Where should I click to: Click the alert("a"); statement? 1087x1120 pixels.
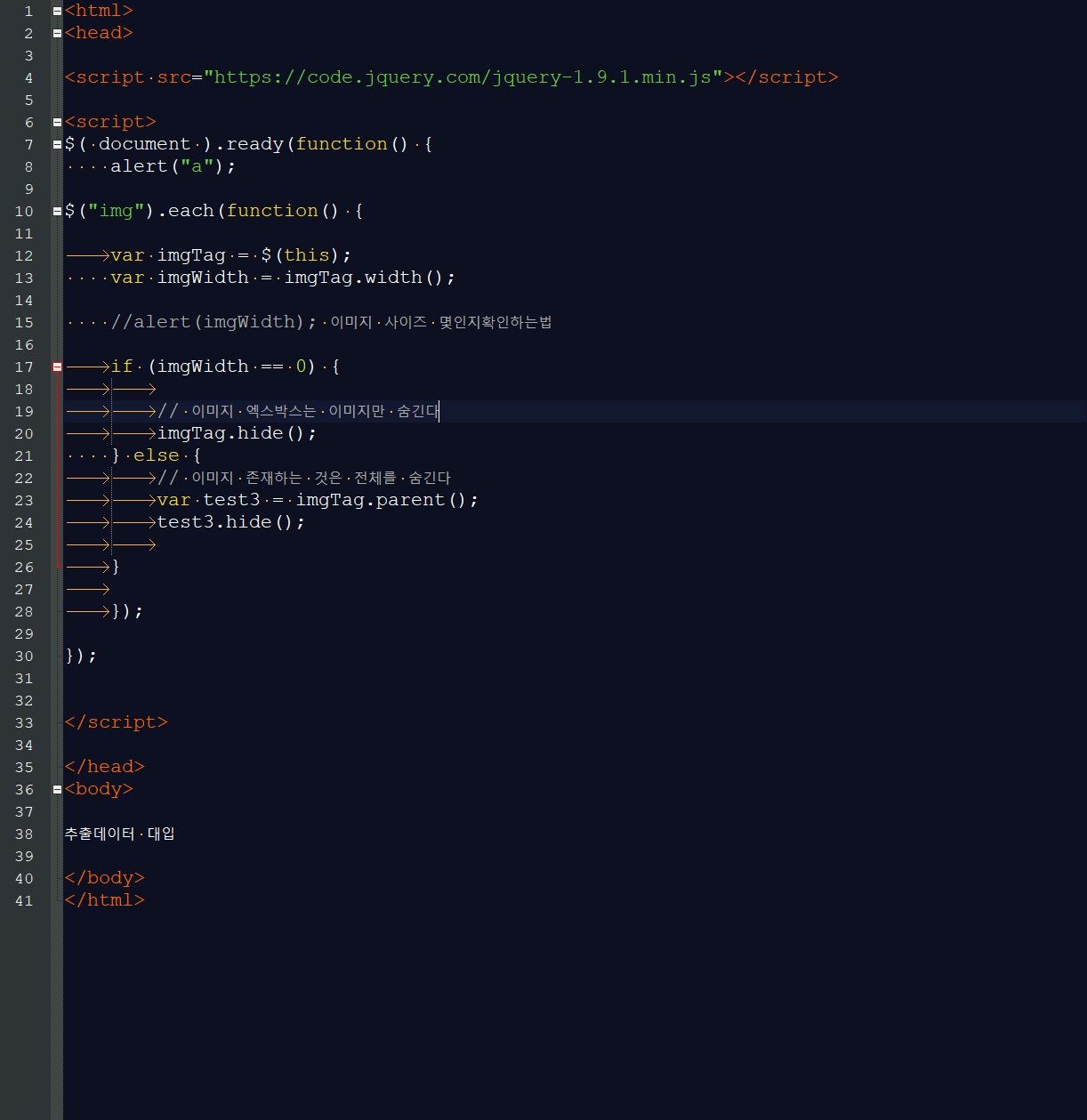click(173, 166)
